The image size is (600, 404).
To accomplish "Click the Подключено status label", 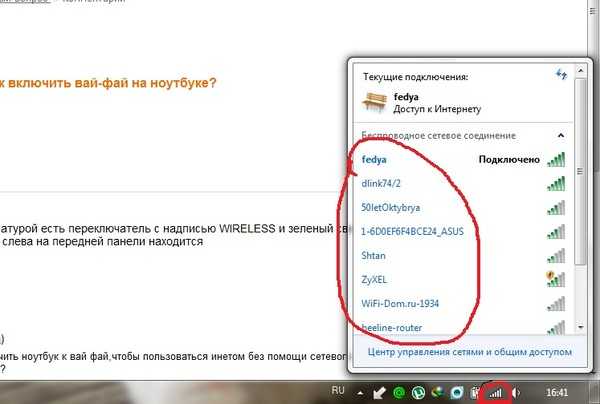I will pos(509,160).
